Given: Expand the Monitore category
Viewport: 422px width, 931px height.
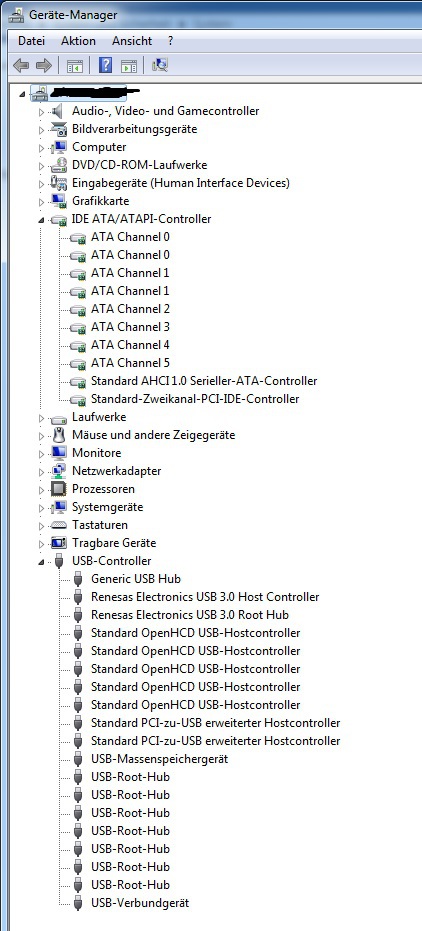Looking at the screenshot, I should click(x=41, y=453).
